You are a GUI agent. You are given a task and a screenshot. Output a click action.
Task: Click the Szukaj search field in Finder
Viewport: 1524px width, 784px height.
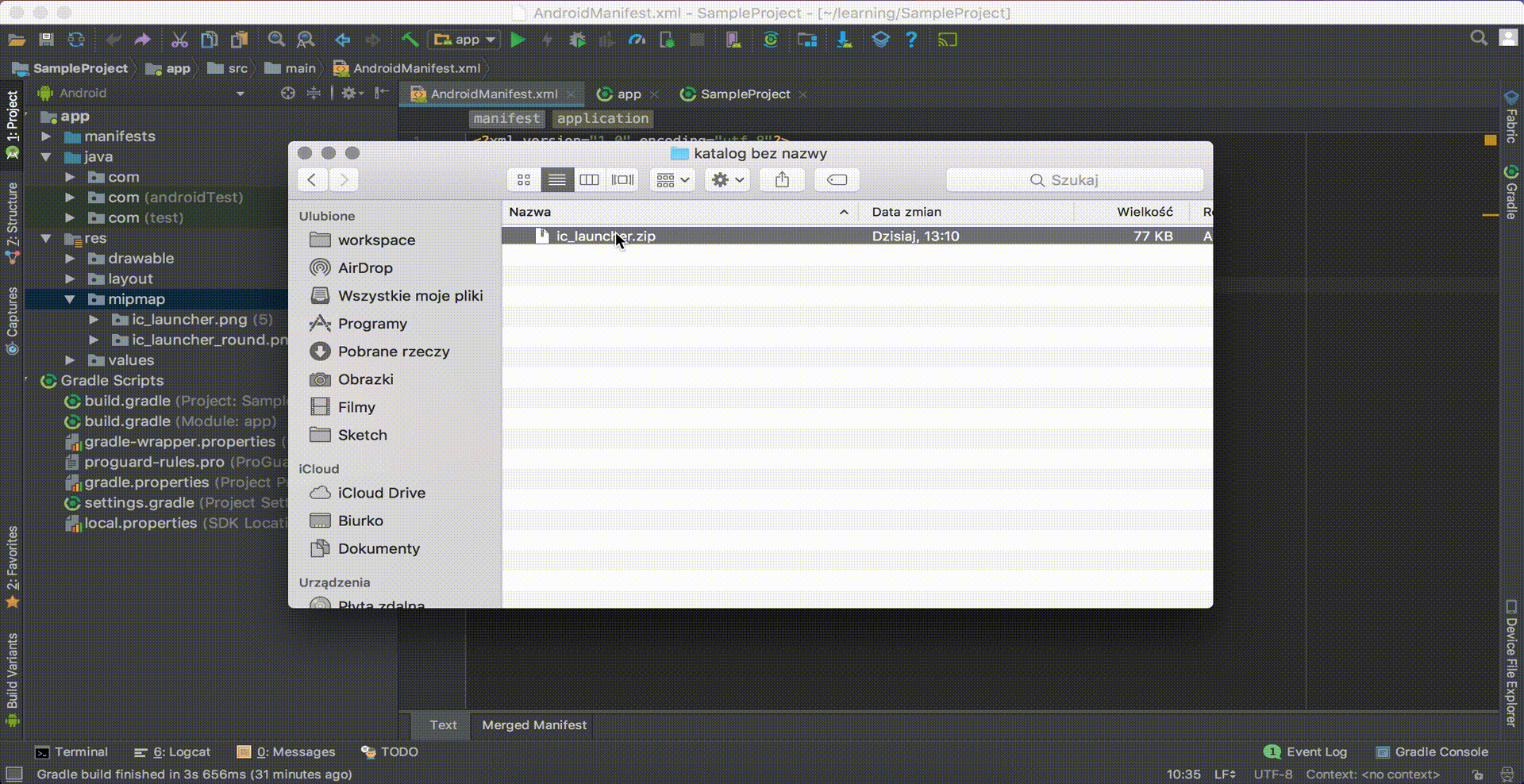pyautogui.click(x=1075, y=180)
